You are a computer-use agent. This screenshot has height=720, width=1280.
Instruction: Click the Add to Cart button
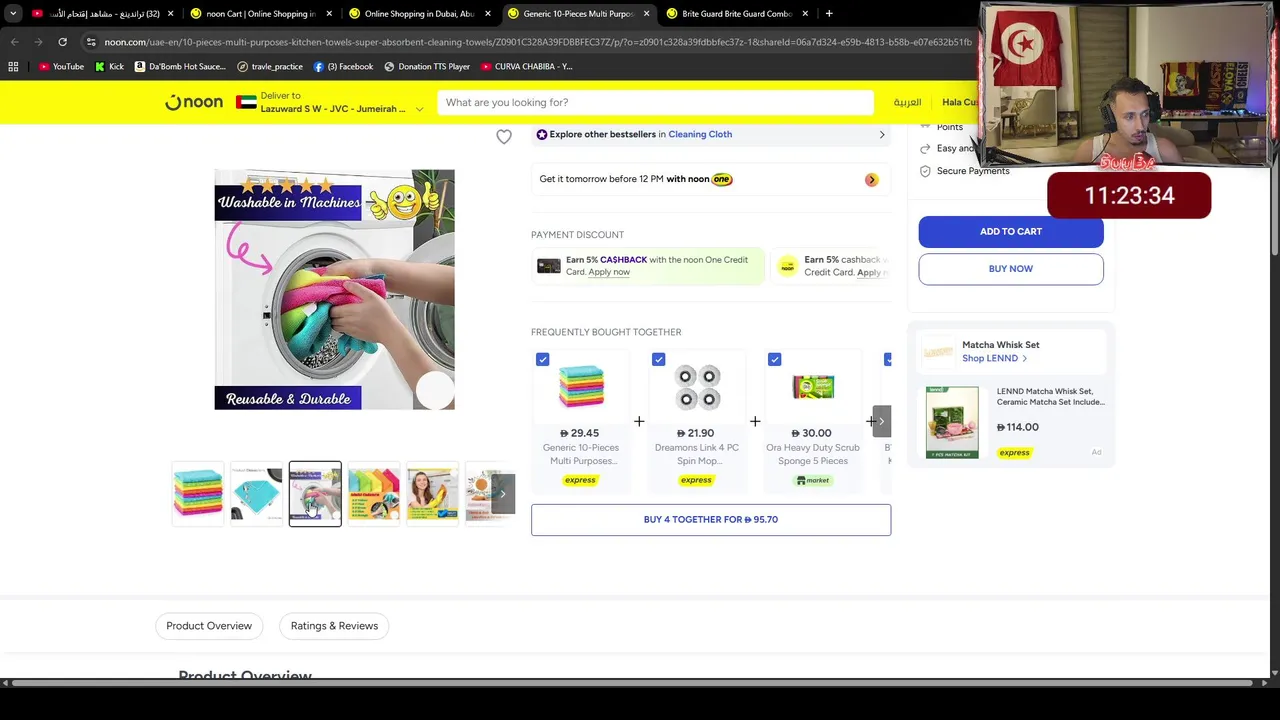coord(1011,232)
